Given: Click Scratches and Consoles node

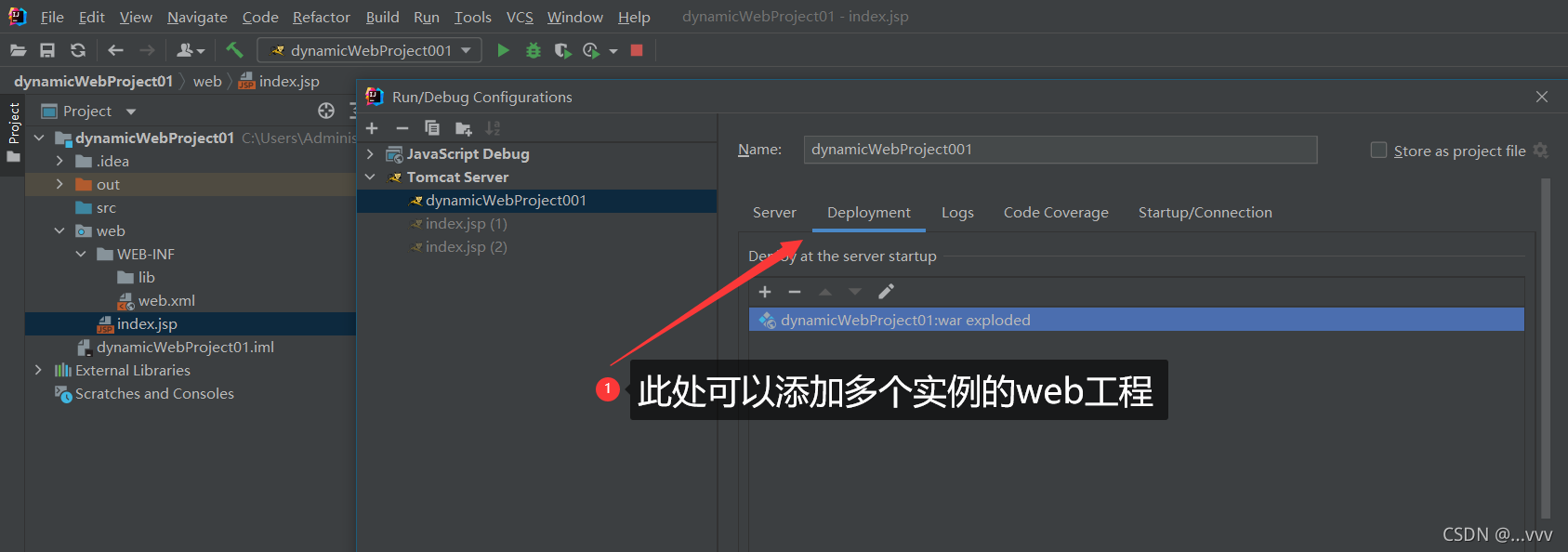Looking at the screenshot, I should coord(144,393).
